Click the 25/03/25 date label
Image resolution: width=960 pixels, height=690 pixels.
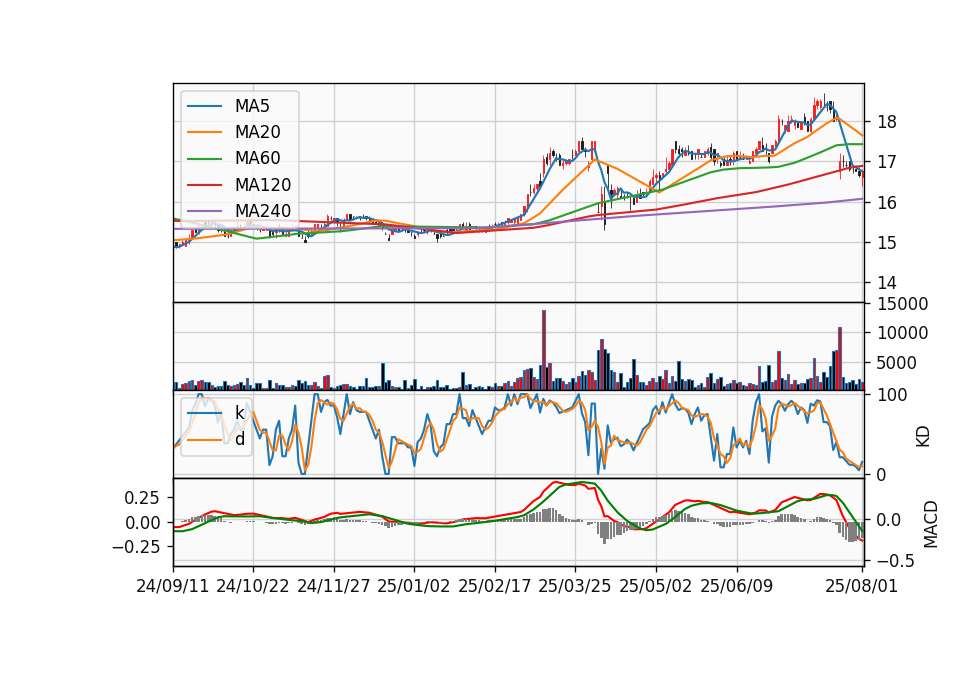(x=575, y=586)
